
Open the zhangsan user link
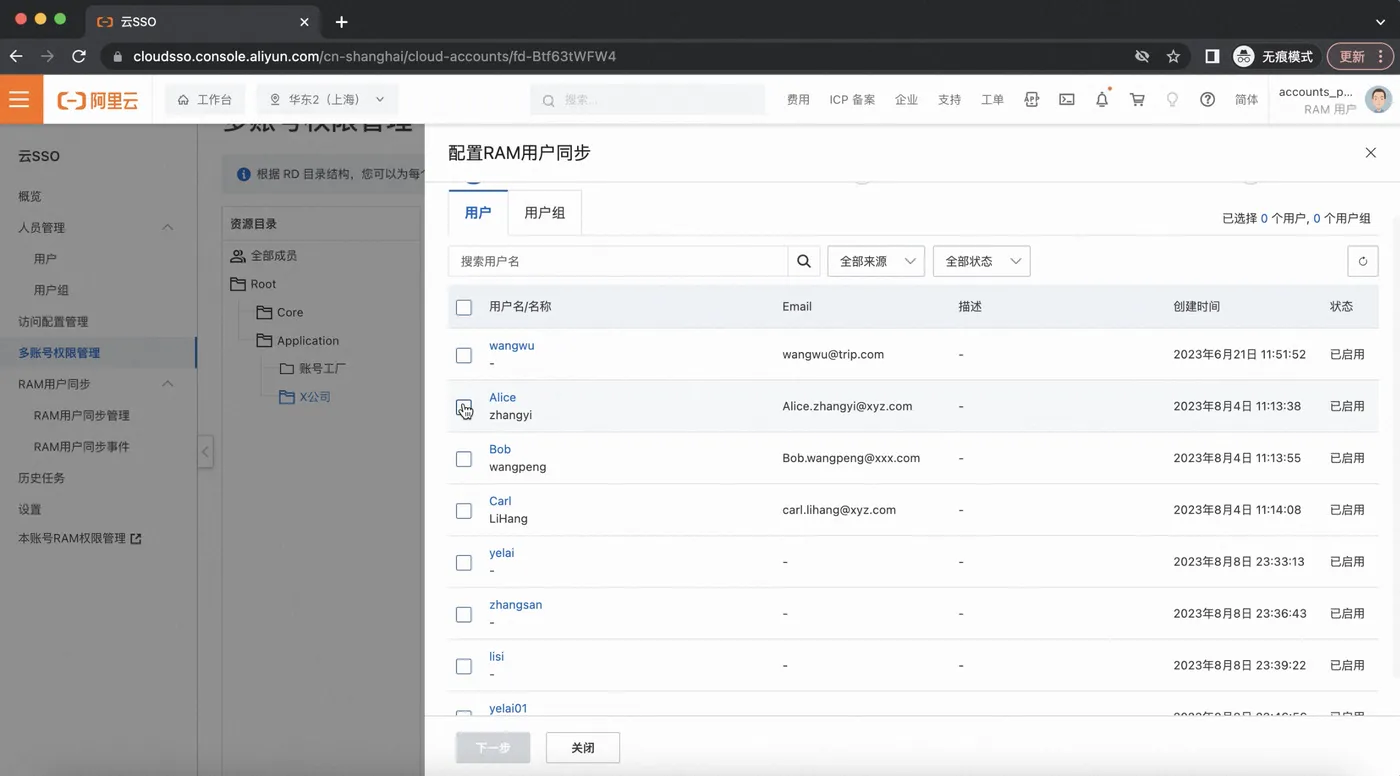516,605
